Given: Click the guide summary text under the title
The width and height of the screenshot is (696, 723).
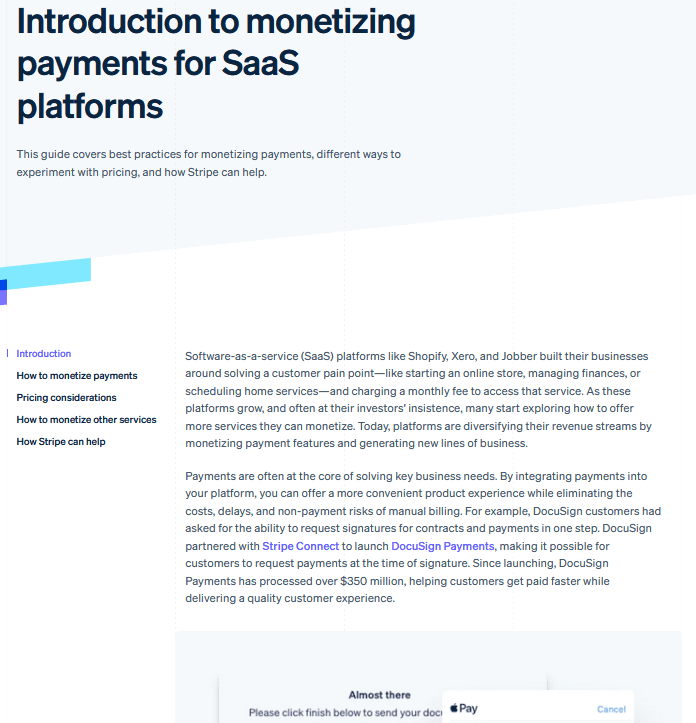Looking at the screenshot, I should [208, 163].
